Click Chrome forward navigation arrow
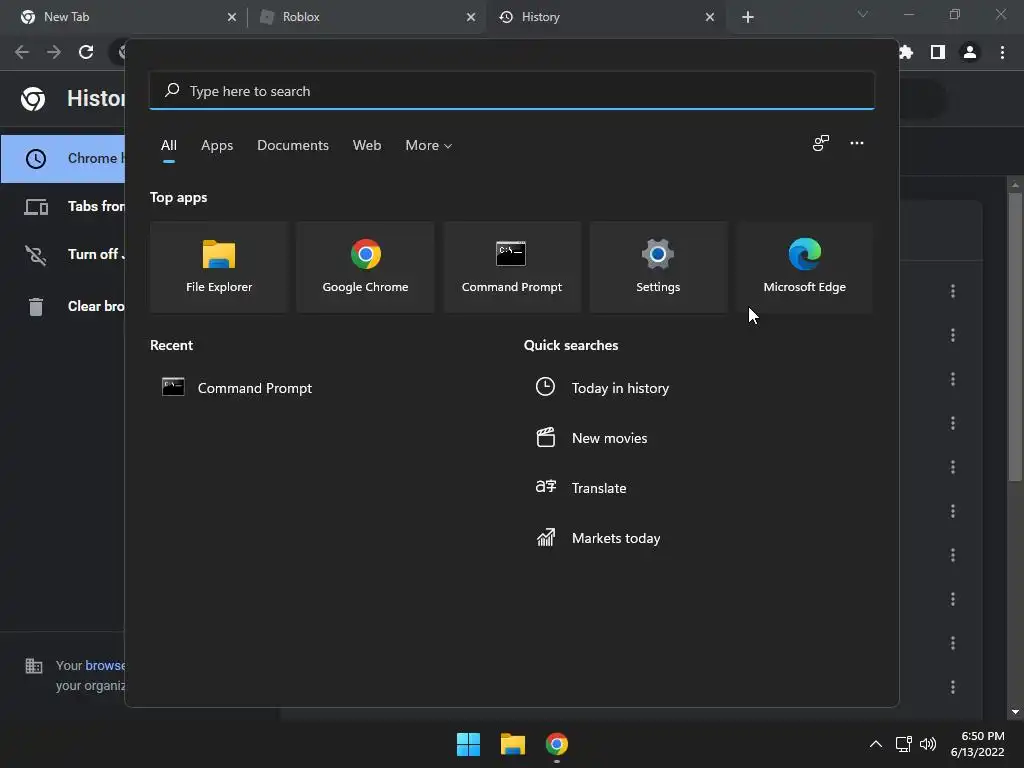 click(54, 52)
